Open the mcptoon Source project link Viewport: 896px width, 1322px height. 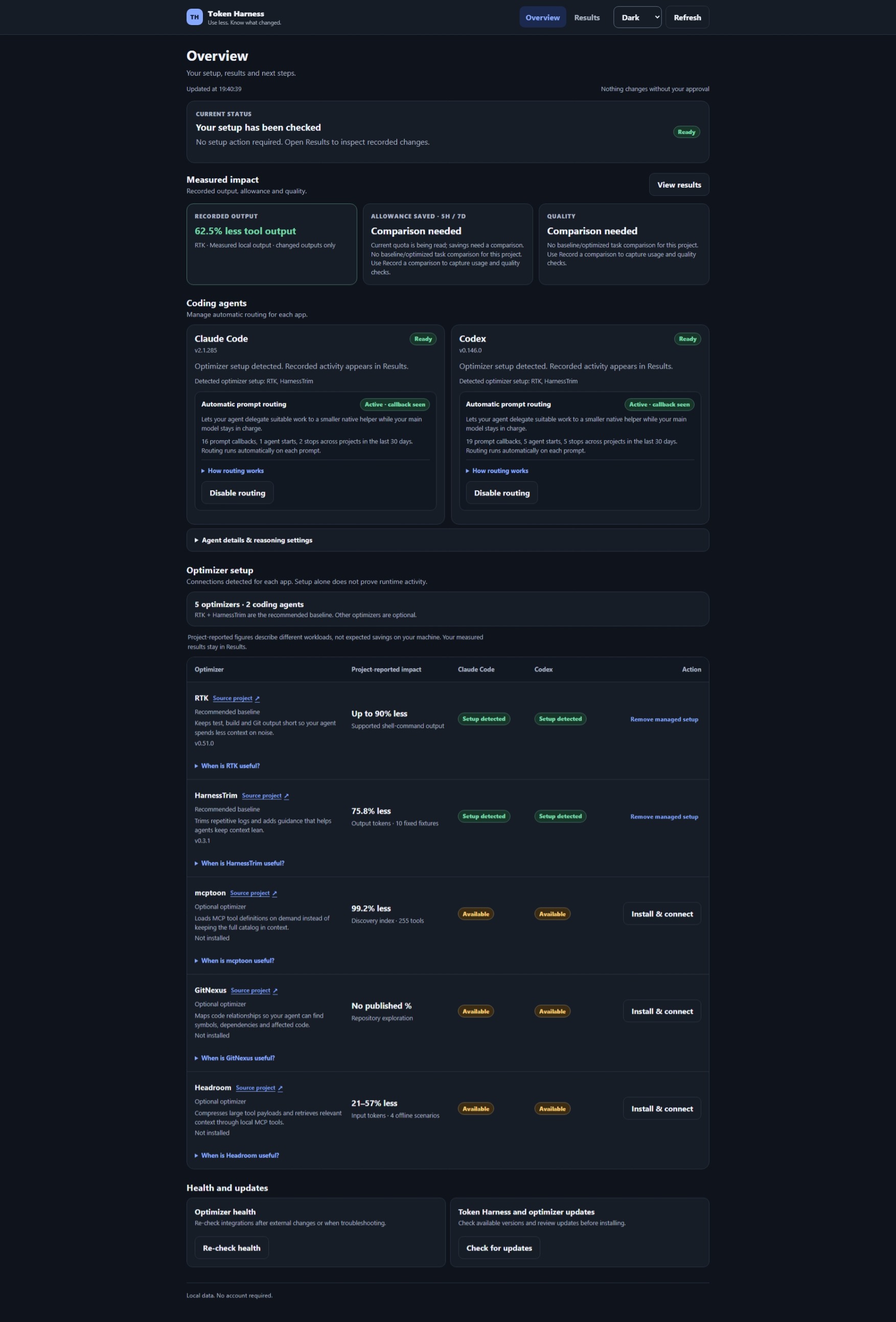(254, 893)
